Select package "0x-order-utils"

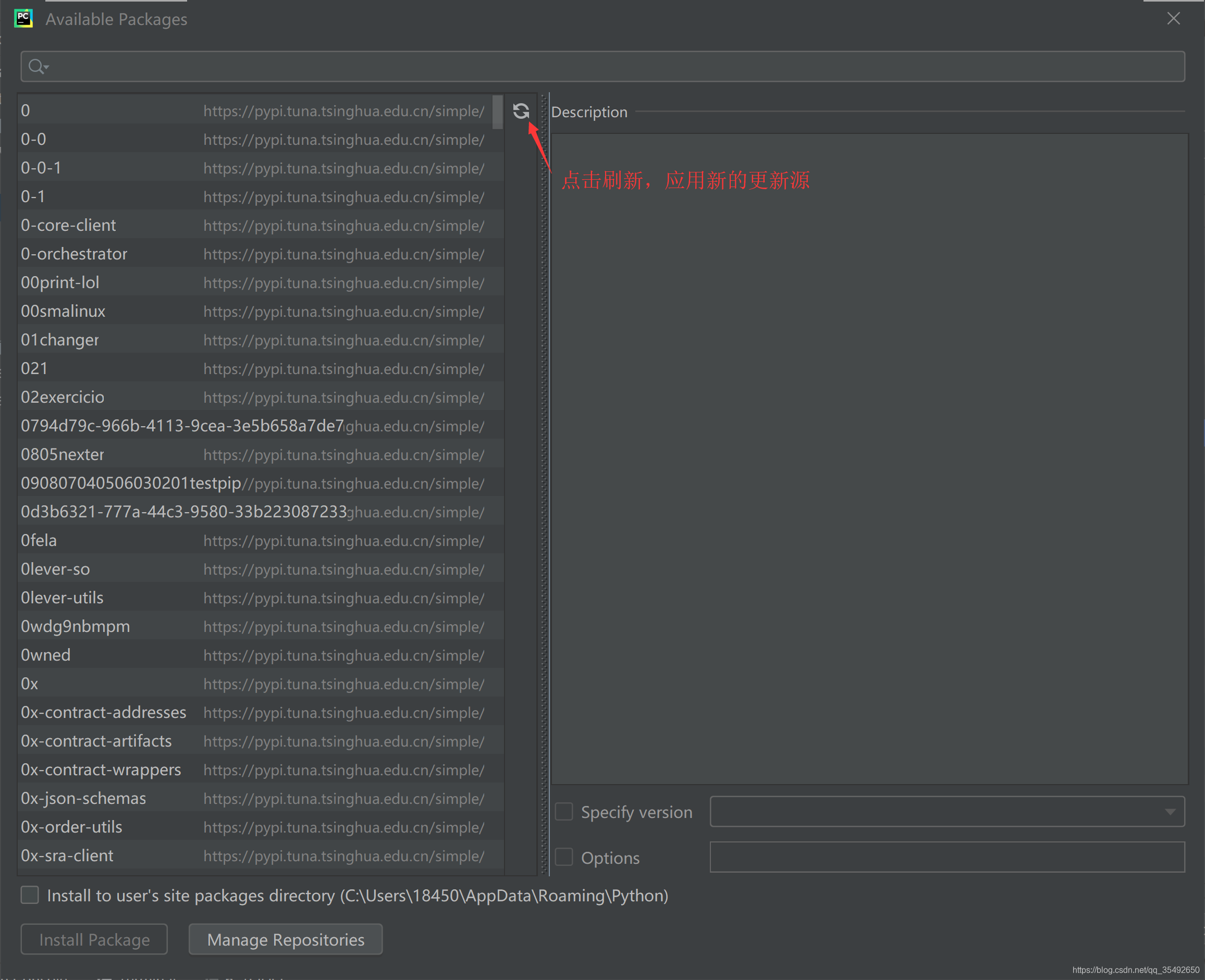pyautogui.click(x=261, y=827)
